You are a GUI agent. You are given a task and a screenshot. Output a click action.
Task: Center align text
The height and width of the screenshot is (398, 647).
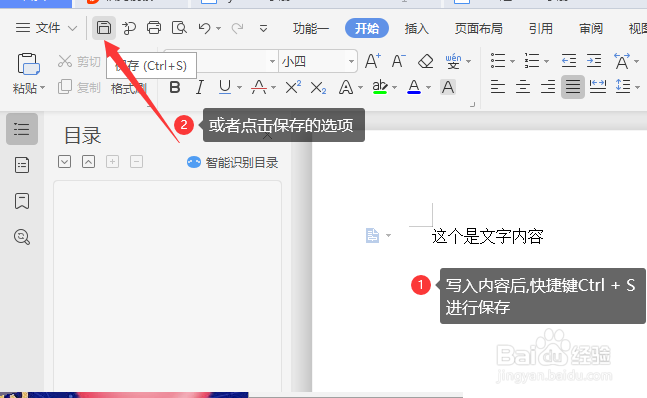pyautogui.click(x=523, y=87)
